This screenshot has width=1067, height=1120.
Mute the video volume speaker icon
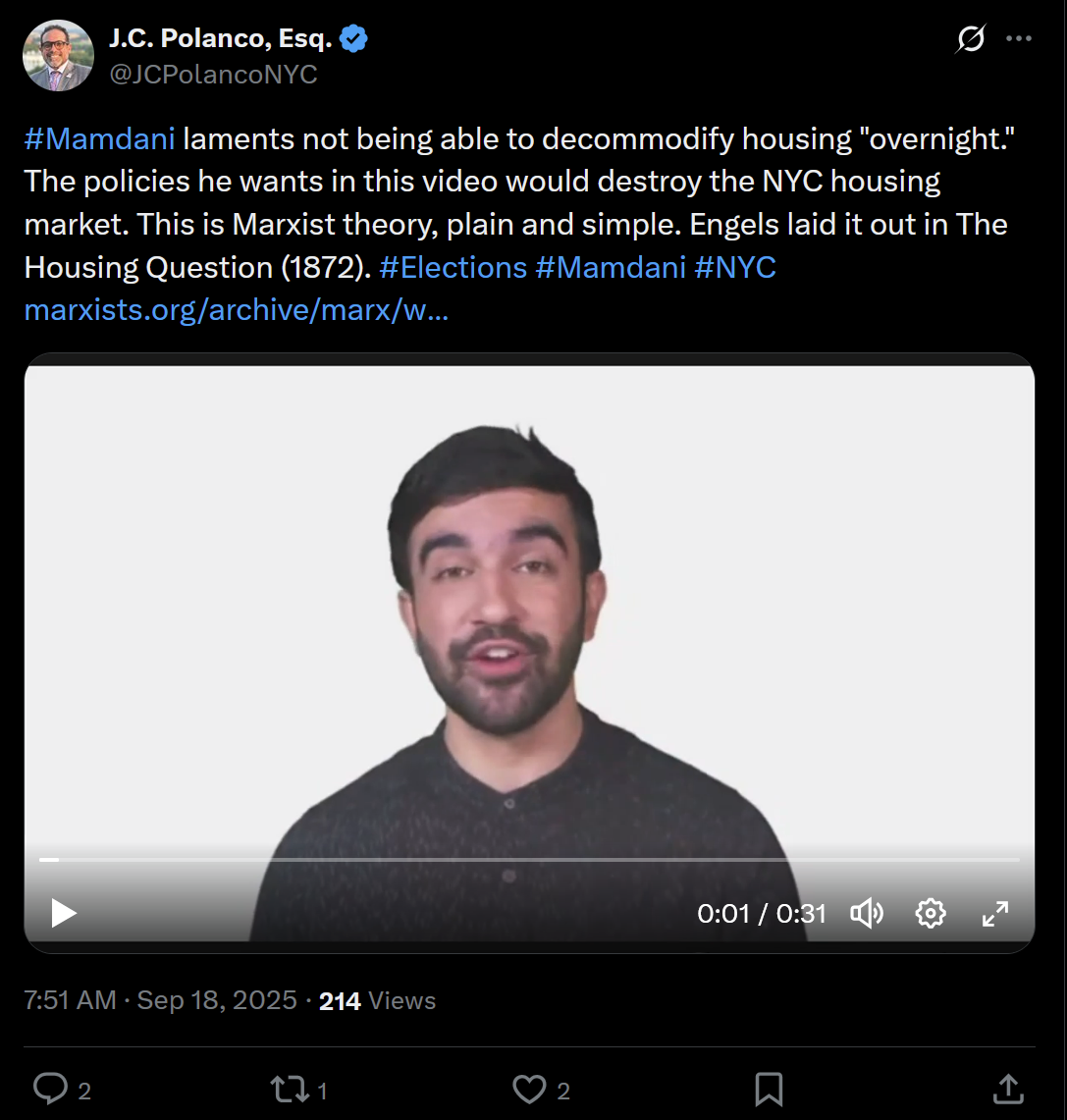(x=867, y=914)
